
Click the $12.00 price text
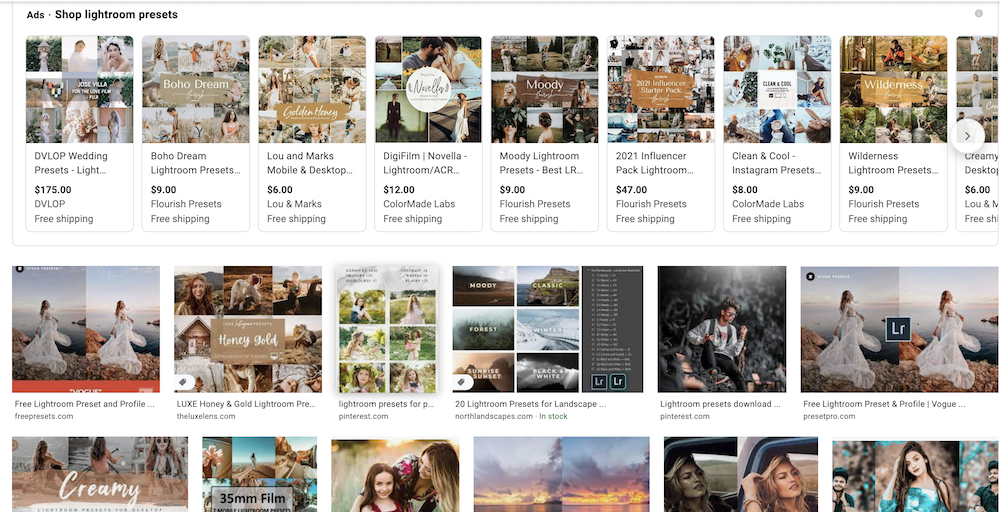click(399, 189)
